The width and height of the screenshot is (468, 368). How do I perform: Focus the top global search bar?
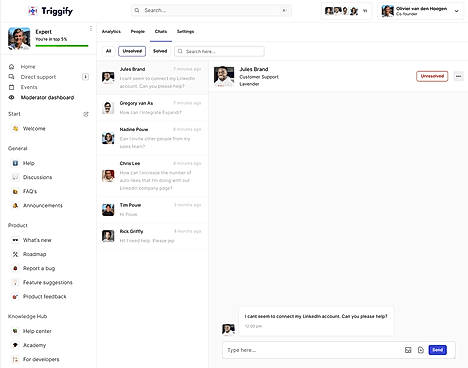point(211,10)
